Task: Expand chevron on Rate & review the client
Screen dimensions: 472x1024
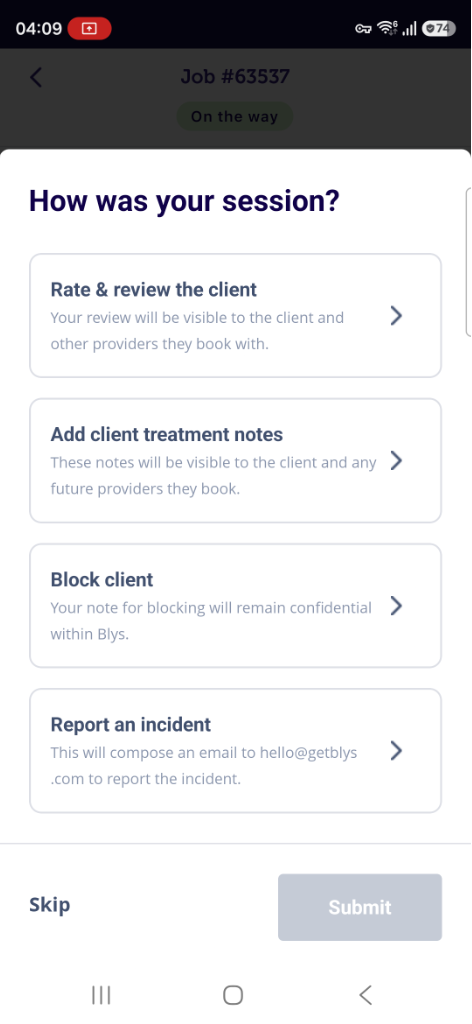Action: point(396,316)
